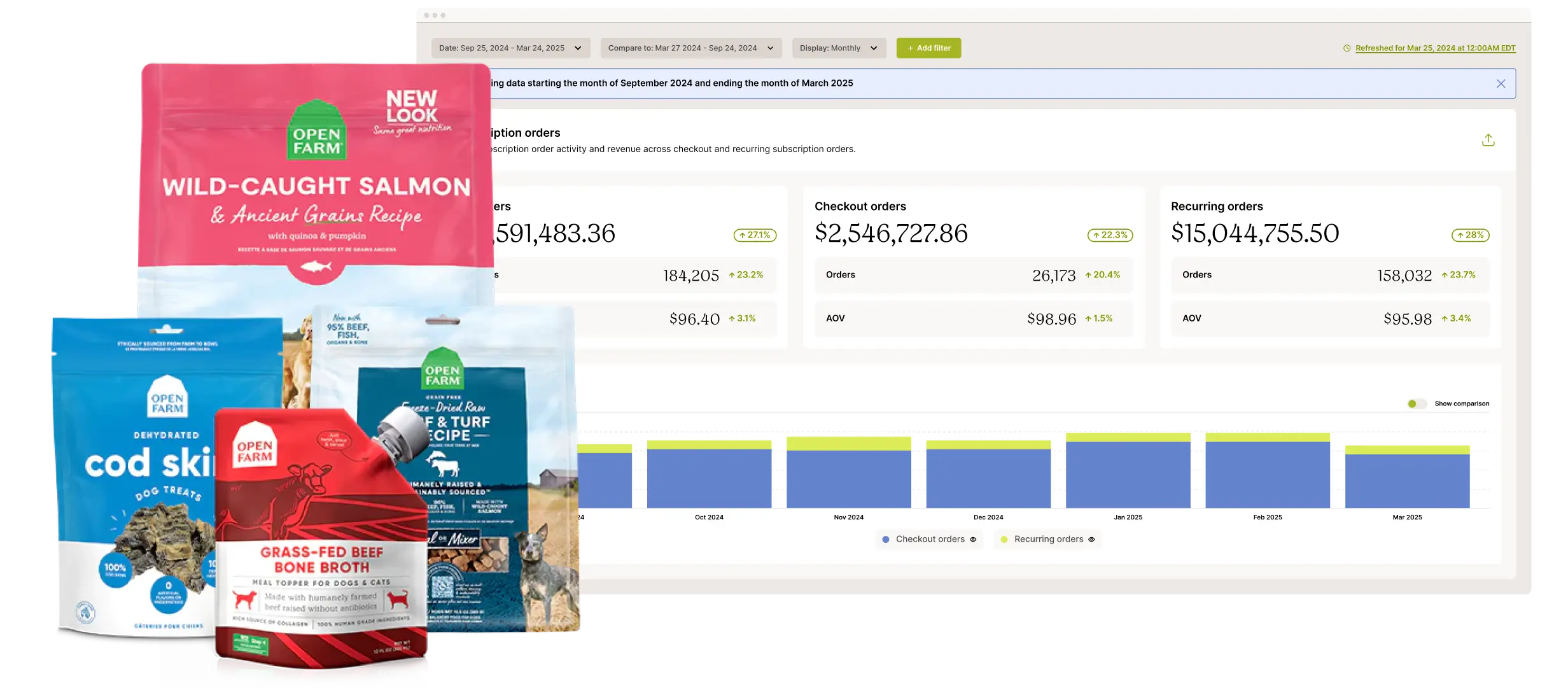Click the Recurring orders legend chip

point(1047,539)
